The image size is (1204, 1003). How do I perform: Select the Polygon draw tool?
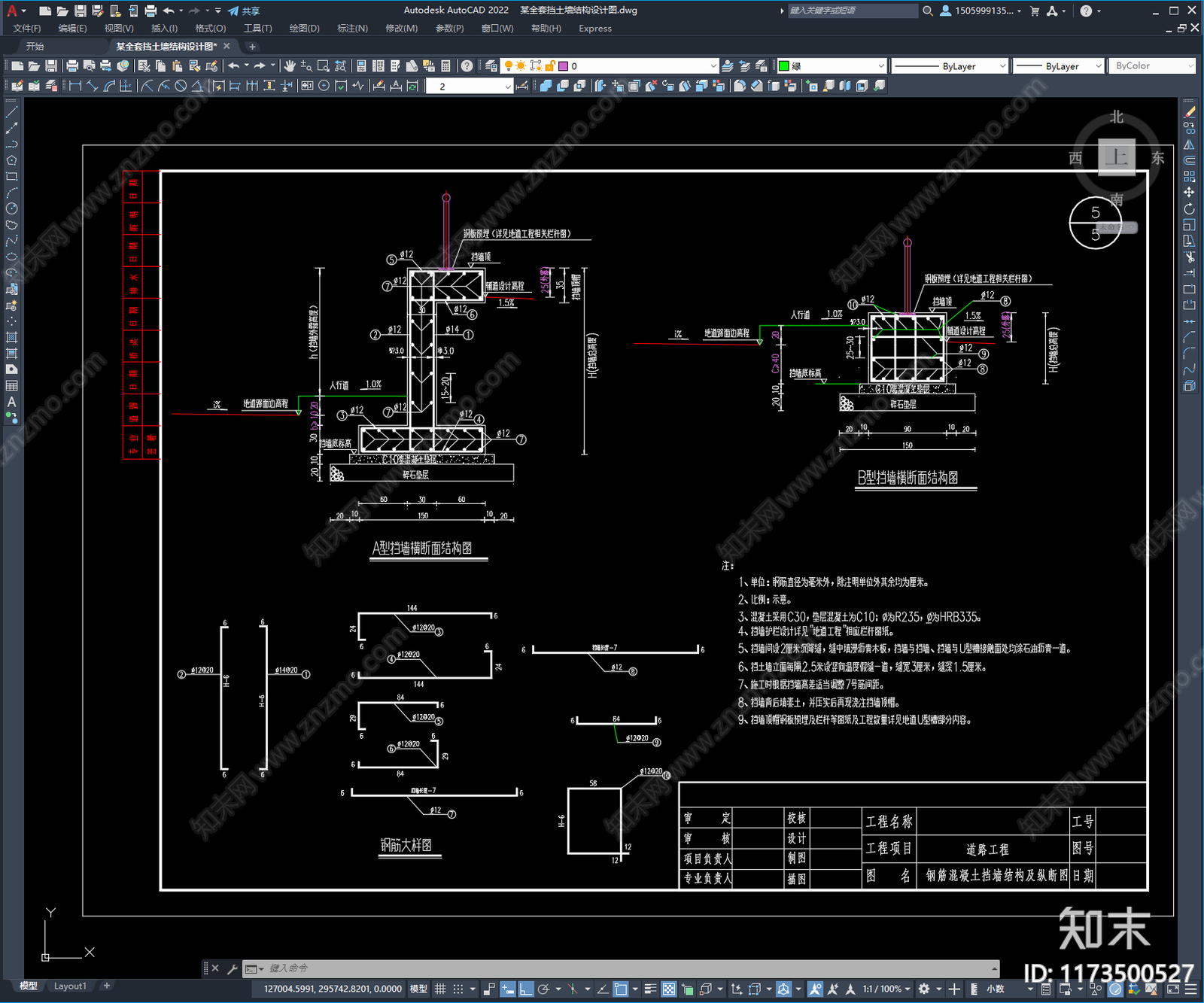click(11, 160)
